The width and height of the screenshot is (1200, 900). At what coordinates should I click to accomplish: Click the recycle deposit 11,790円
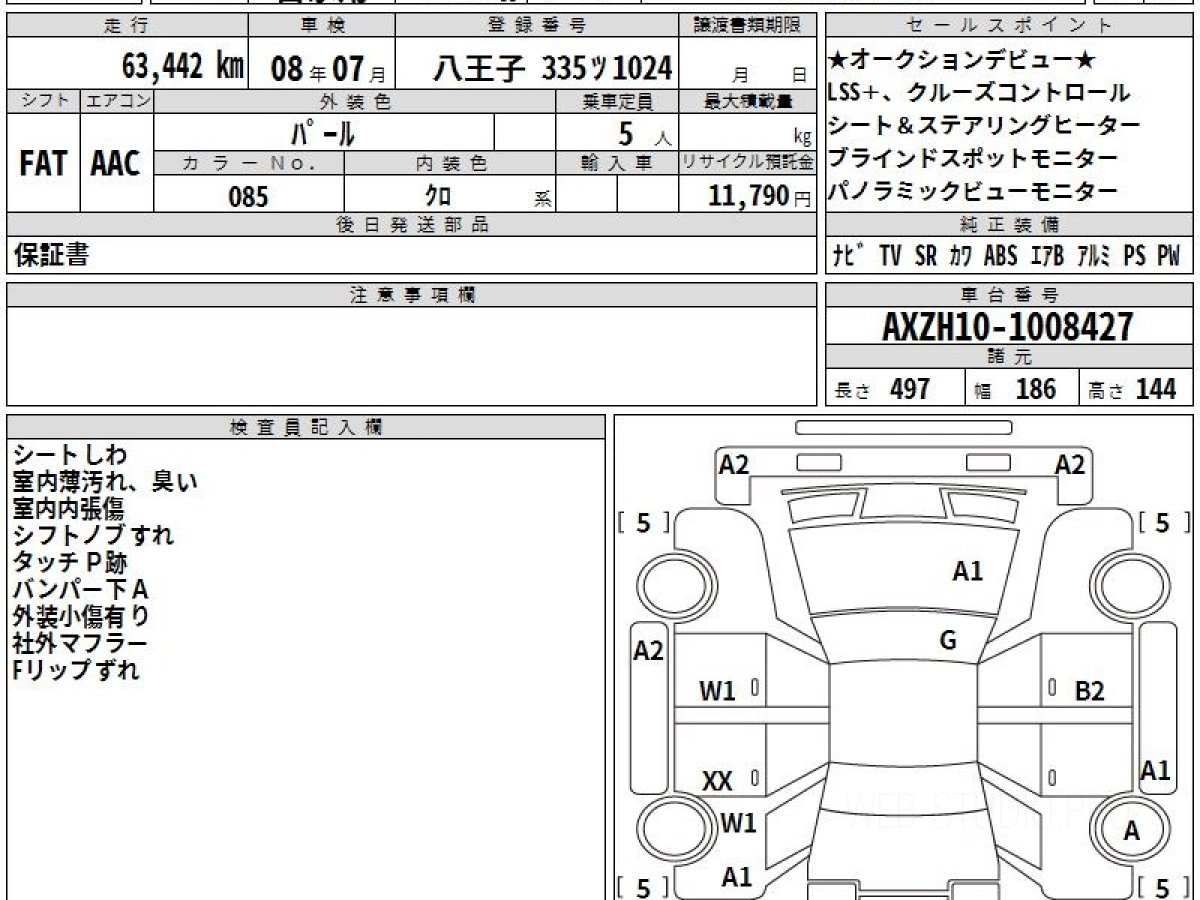point(760,197)
